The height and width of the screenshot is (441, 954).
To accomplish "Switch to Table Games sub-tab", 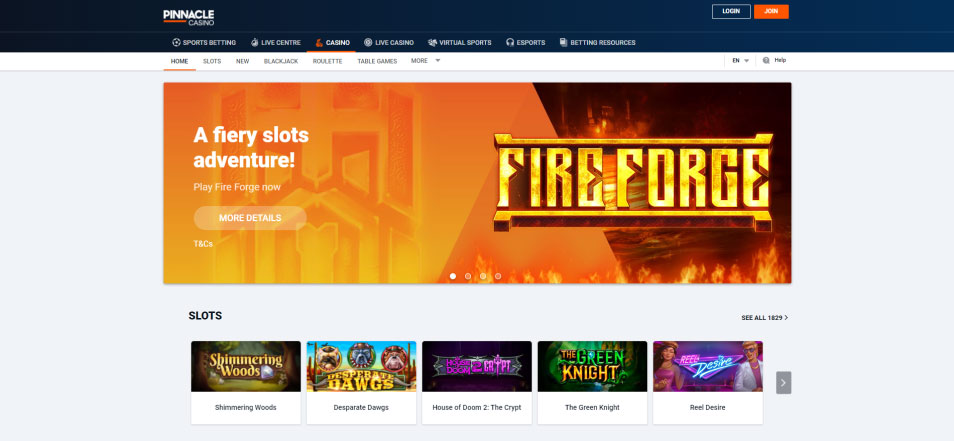I will coord(377,61).
